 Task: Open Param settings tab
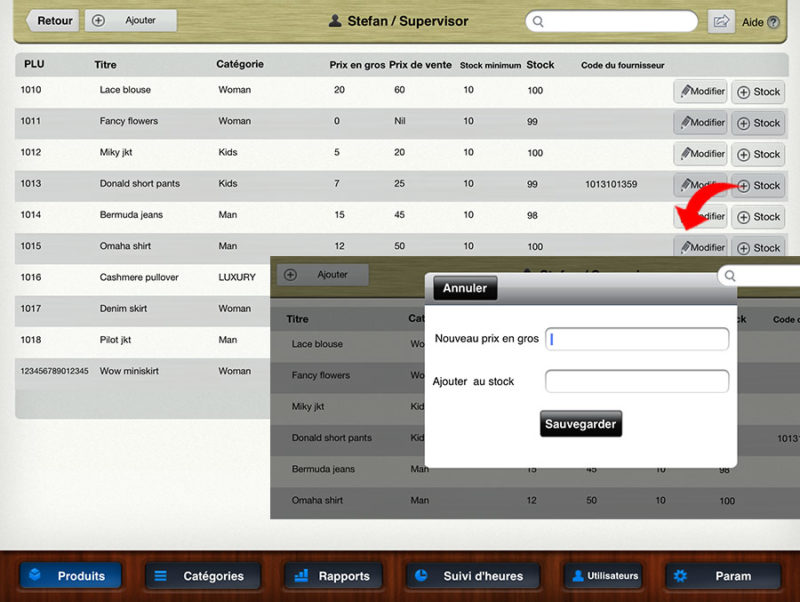click(722, 576)
